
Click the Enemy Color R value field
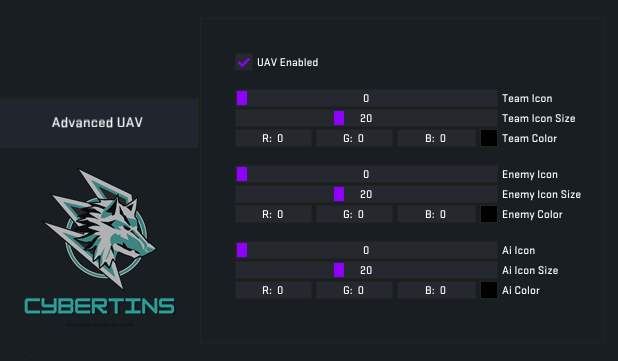pyautogui.click(x=273, y=214)
